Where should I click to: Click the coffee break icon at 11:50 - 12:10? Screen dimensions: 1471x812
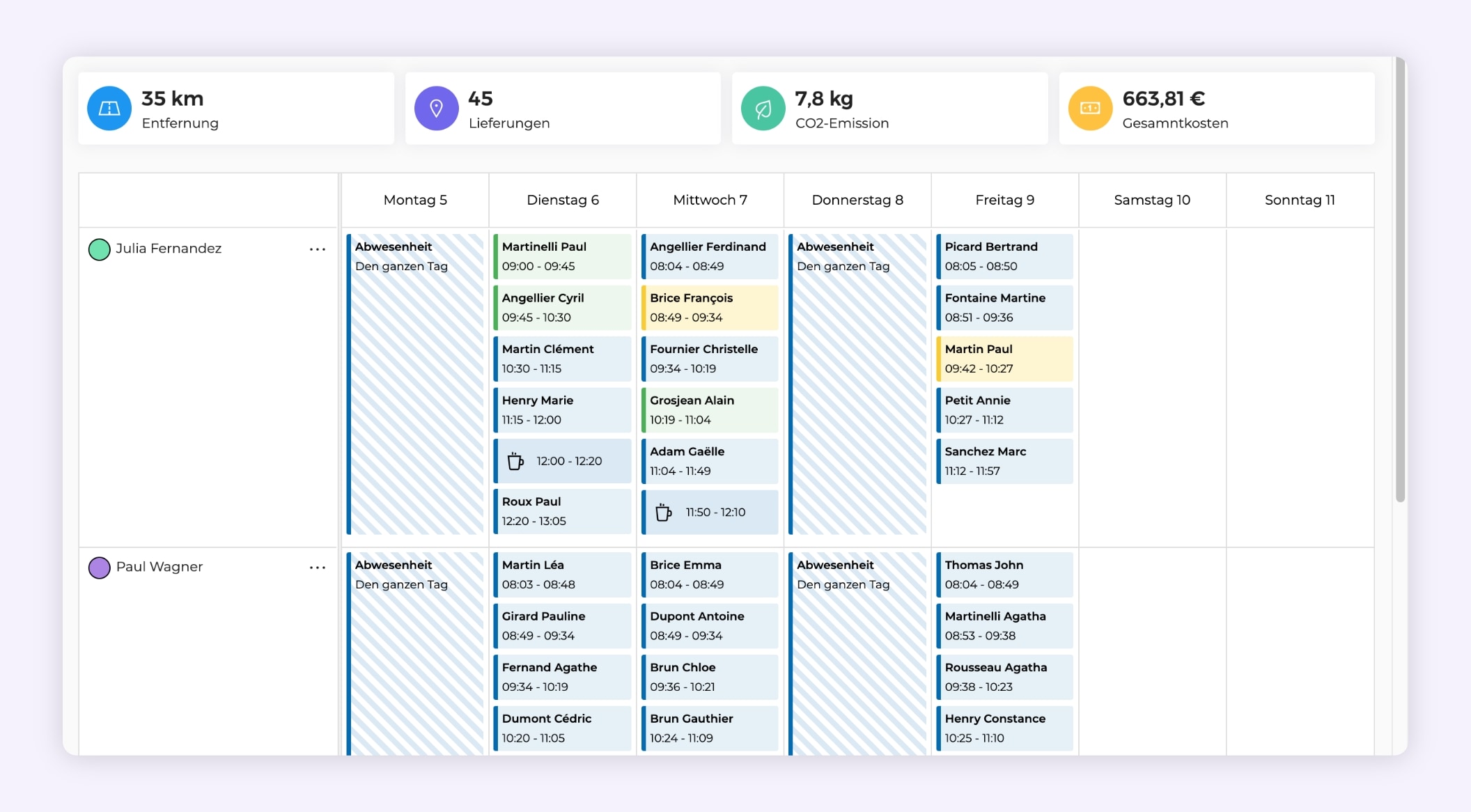click(x=663, y=513)
